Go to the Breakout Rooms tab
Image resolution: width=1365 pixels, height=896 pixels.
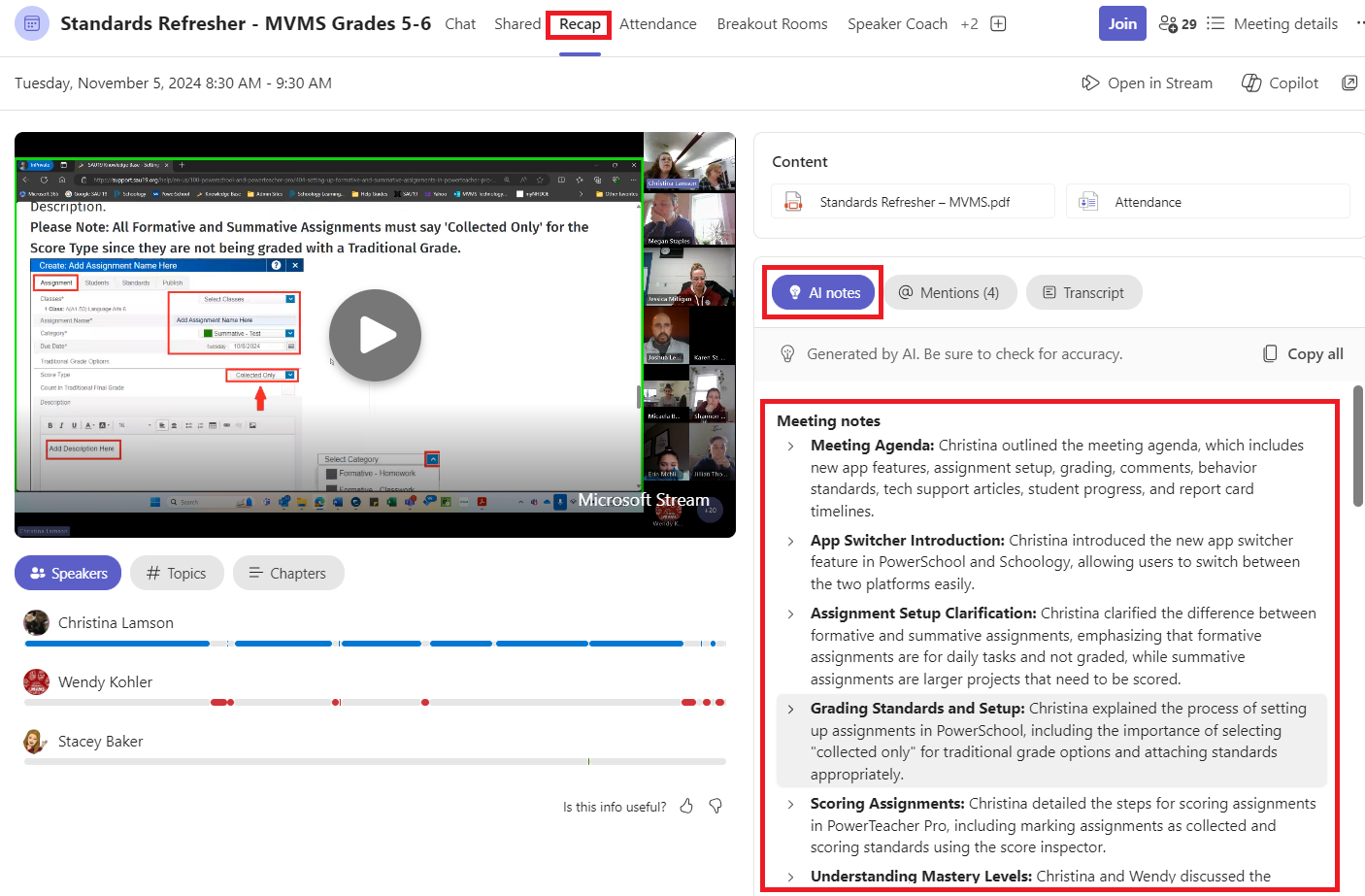tap(772, 24)
